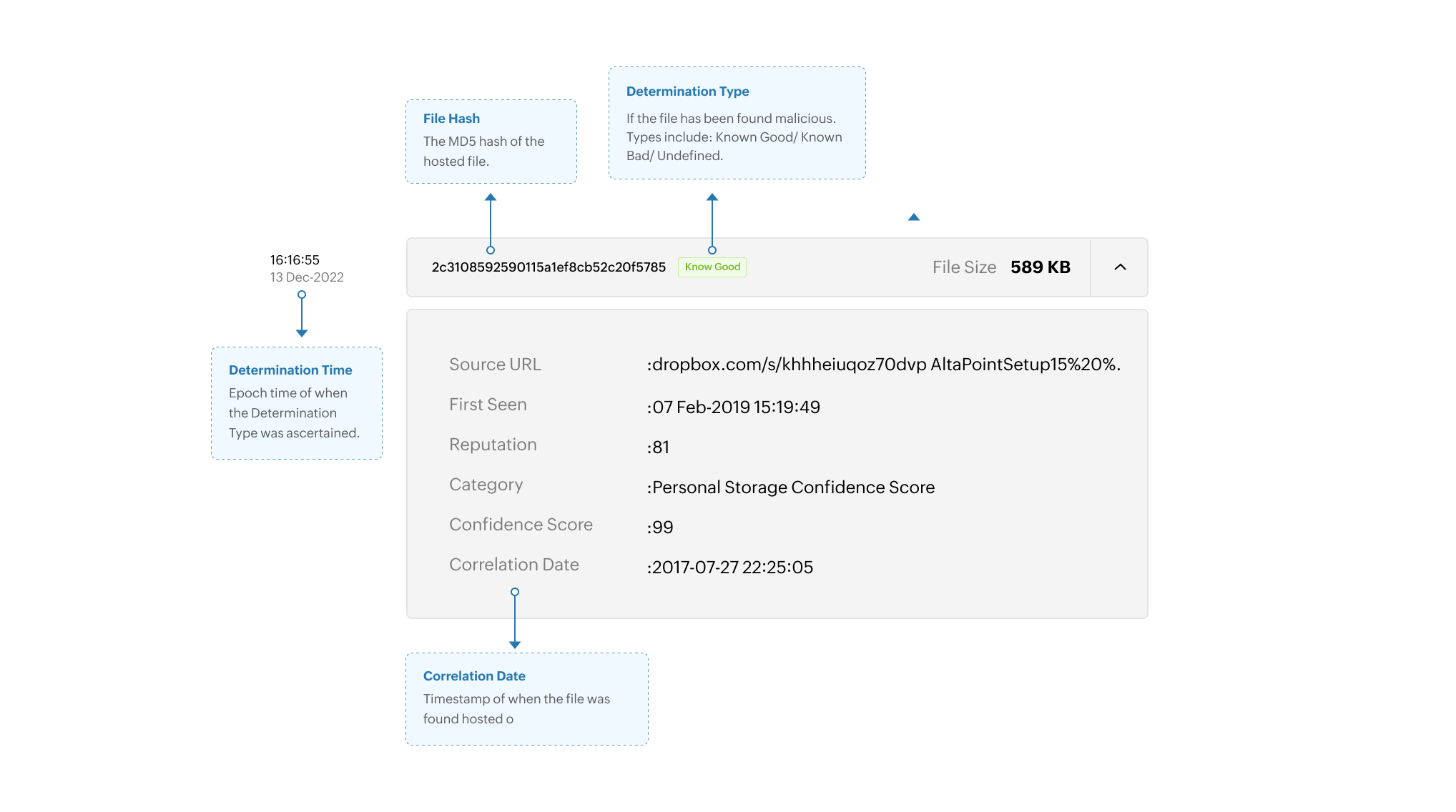Click the circle marker under Correlation Date label
Image resolution: width=1456 pixels, height=812 pixels.
[x=516, y=591]
